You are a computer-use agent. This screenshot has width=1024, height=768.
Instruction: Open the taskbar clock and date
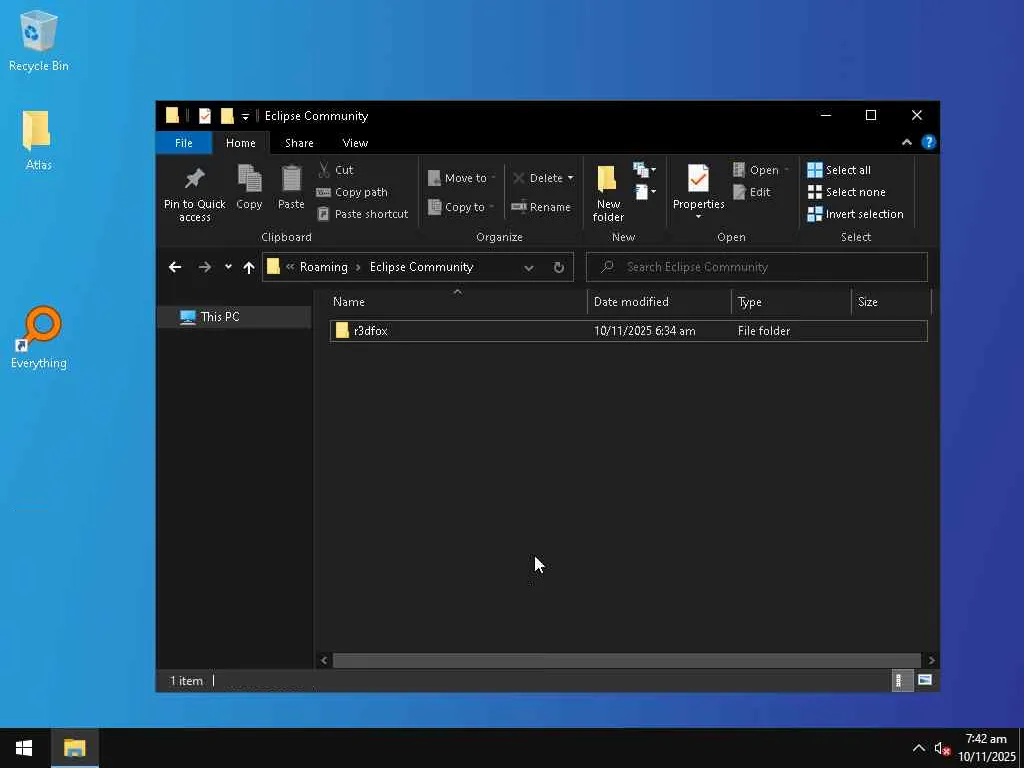pyautogui.click(x=987, y=748)
